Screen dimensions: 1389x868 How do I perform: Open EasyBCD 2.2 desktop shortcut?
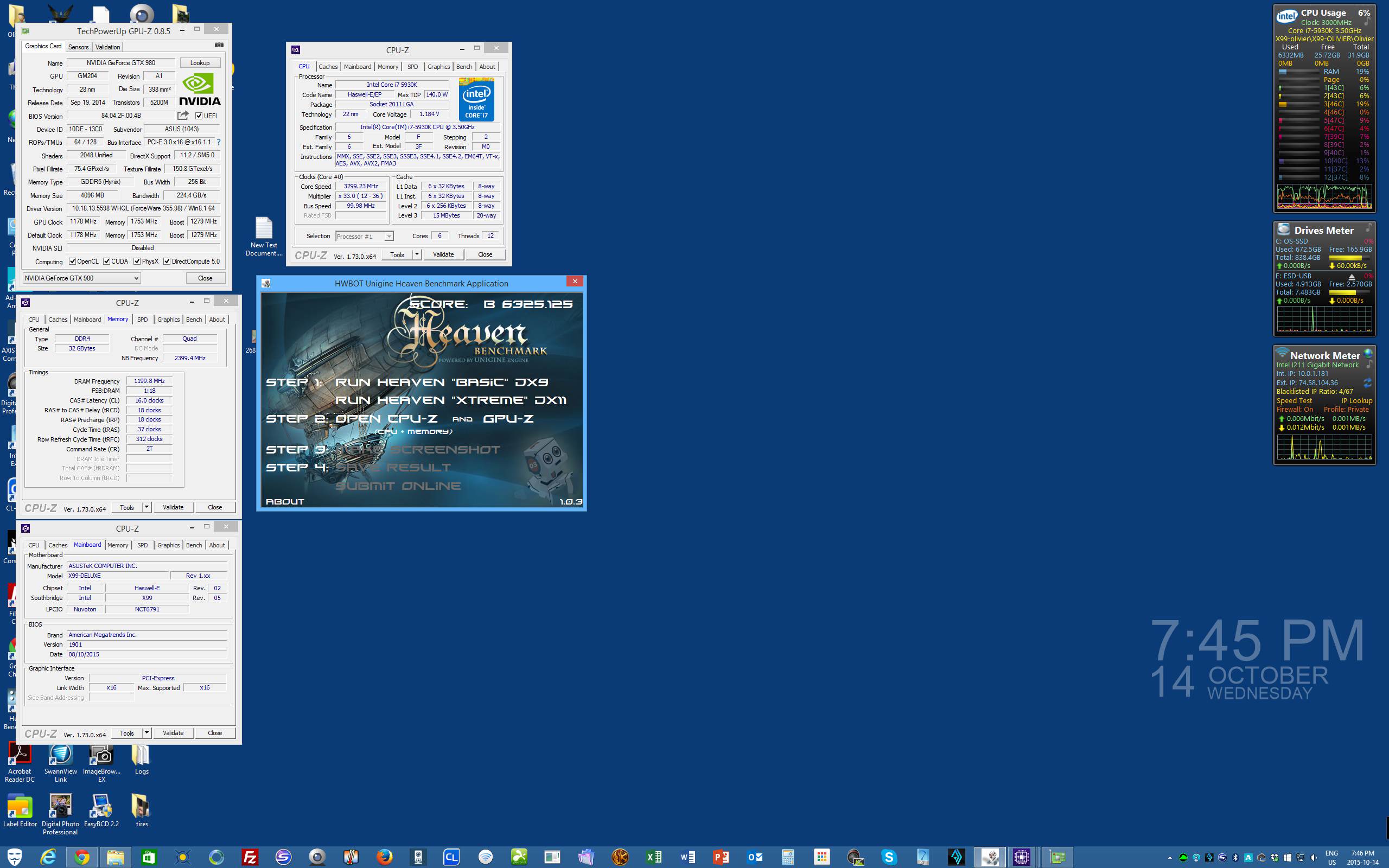(101, 810)
